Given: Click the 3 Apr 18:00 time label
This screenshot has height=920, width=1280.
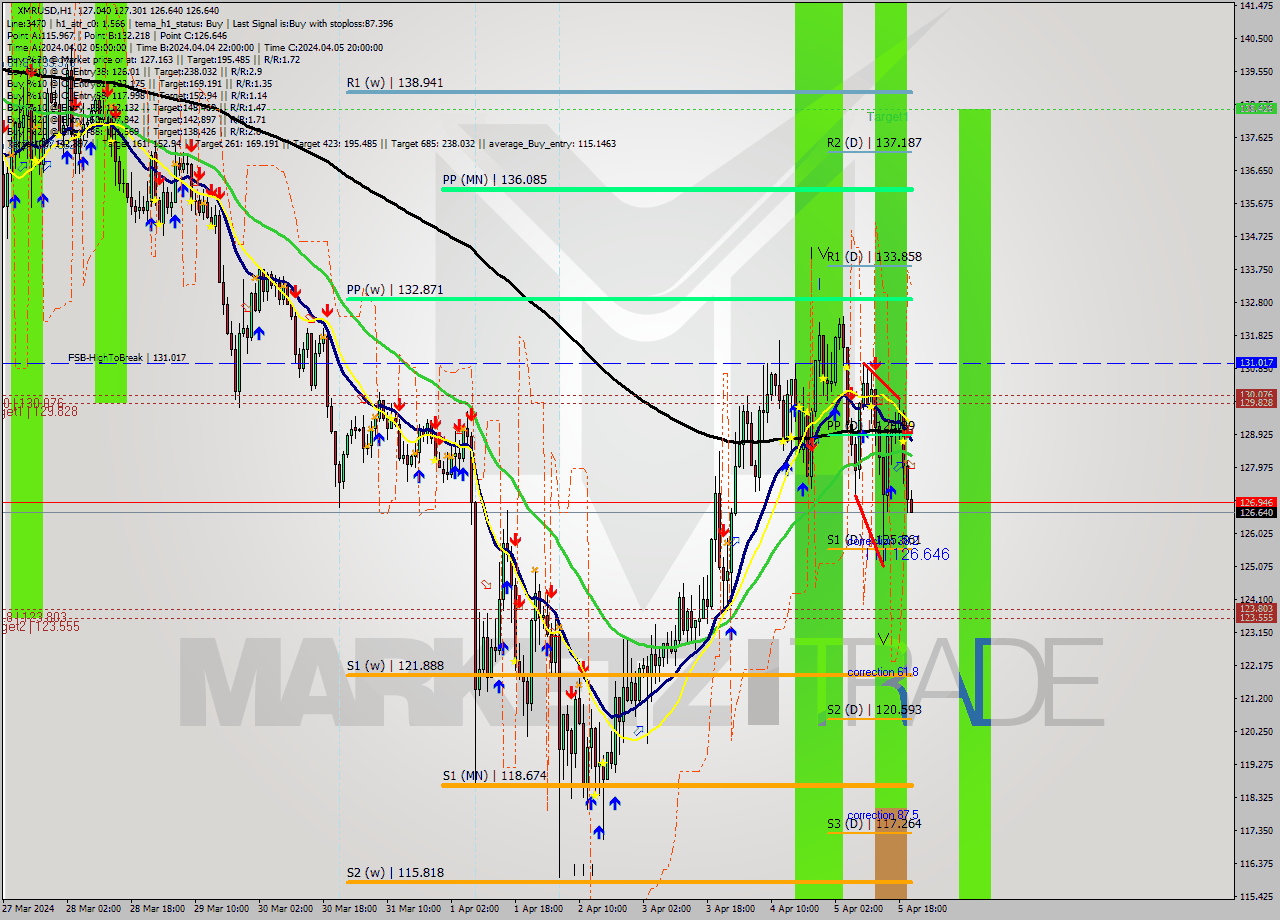Looking at the screenshot, I should point(730,909).
